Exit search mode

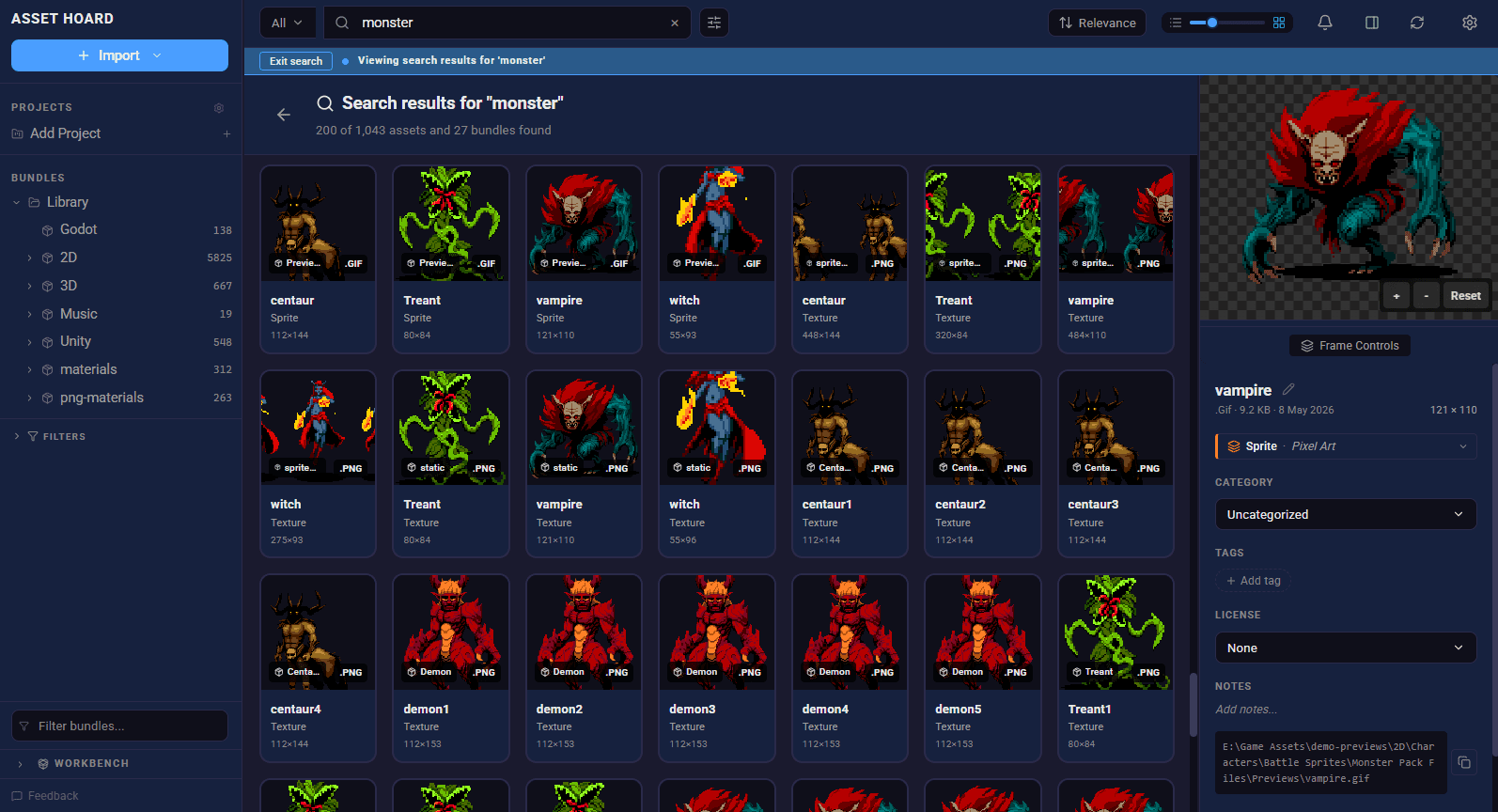click(296, 61)
